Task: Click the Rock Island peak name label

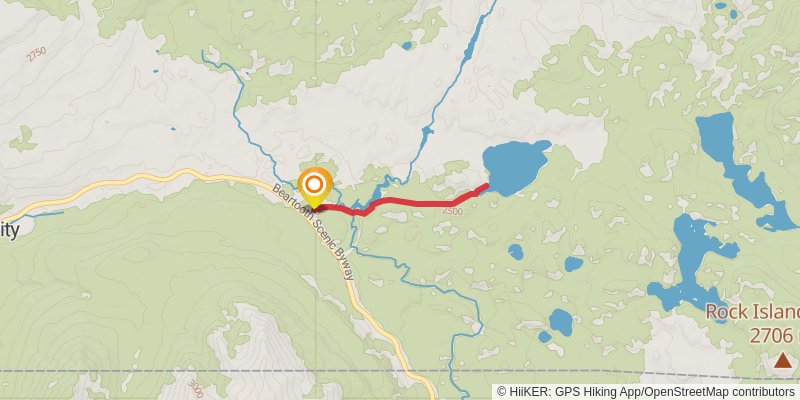Action: [x=753, y=311]
